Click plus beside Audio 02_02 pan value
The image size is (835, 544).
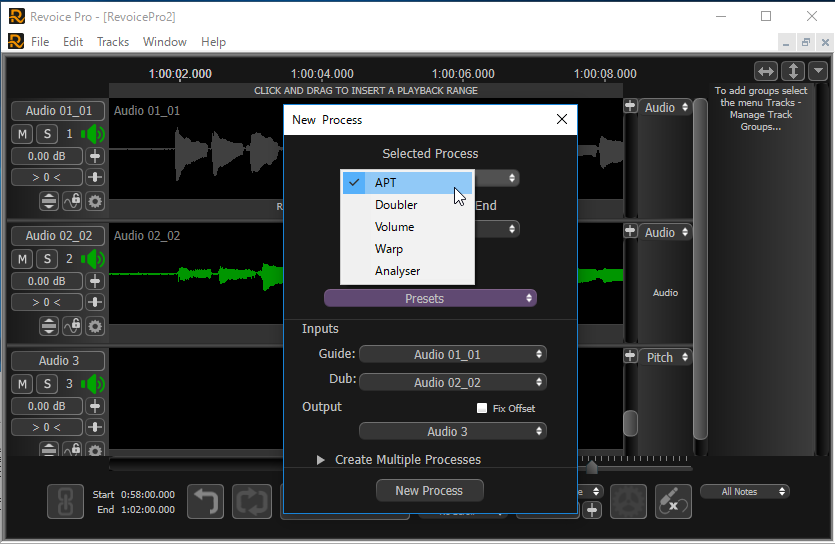tap(95, 302)
